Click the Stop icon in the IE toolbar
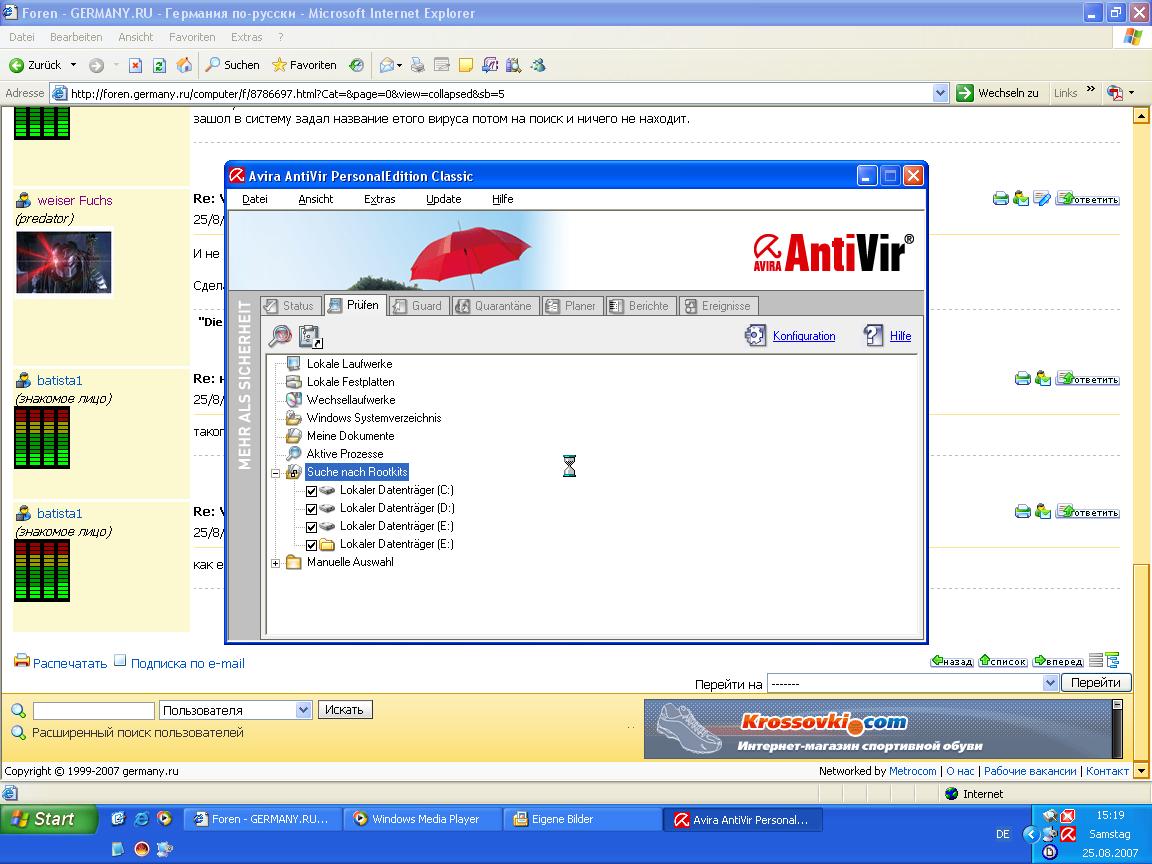Screen dimensions: 1152x864 (135, 65)
